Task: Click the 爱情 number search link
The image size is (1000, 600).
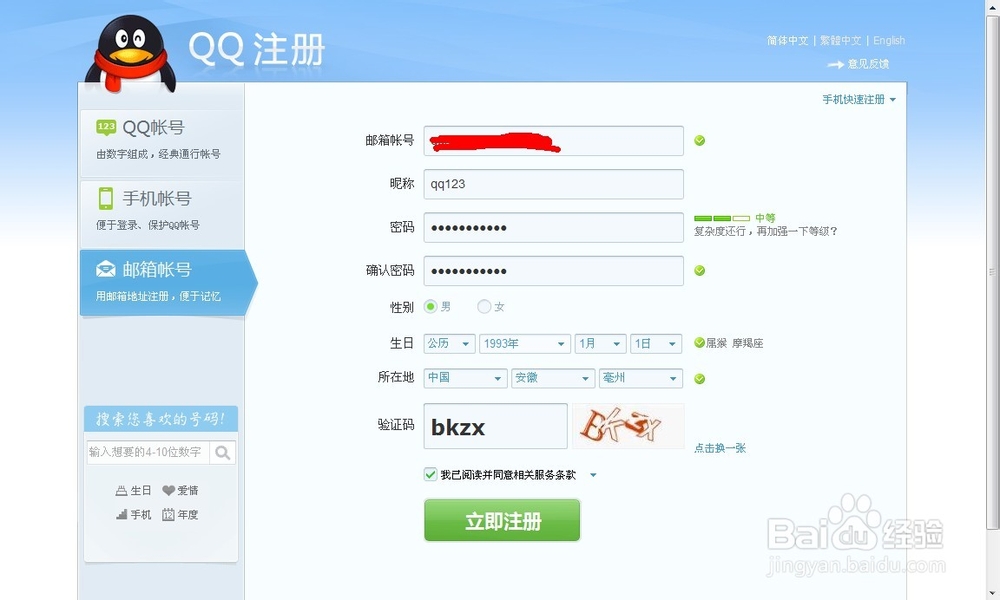Action: click(x=188, y=490)
